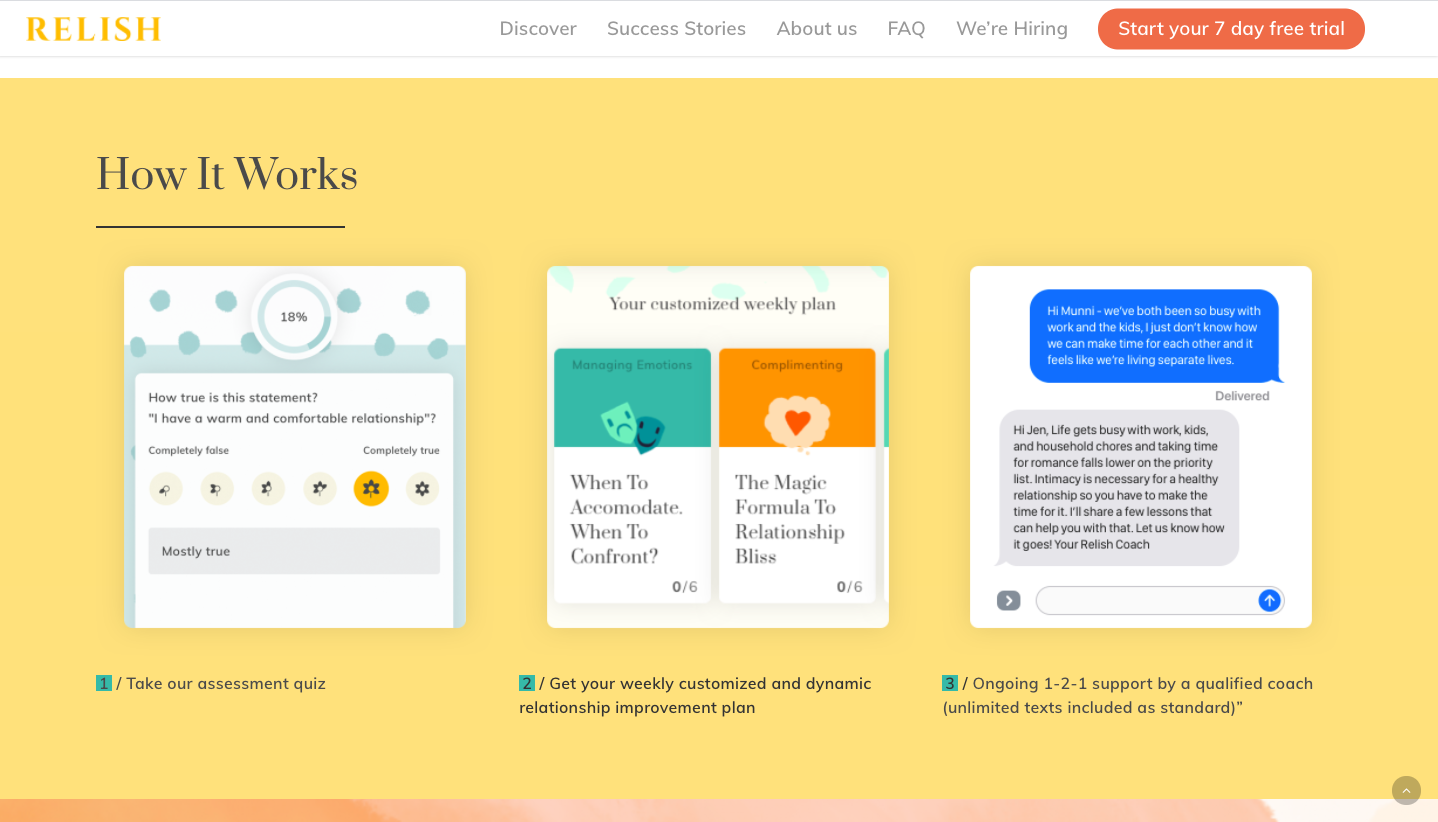This screenshot has width=1438, height=822.
Task: Click the back-to-top arrow button
Action: pos(1406,790)
